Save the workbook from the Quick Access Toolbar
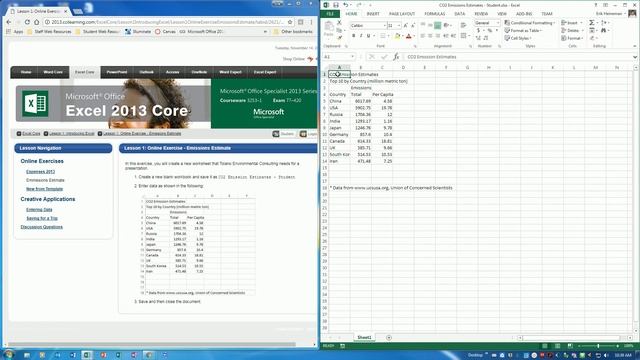Image resolution: width=640 pixels, height=360 pixels. coord(336,5)
